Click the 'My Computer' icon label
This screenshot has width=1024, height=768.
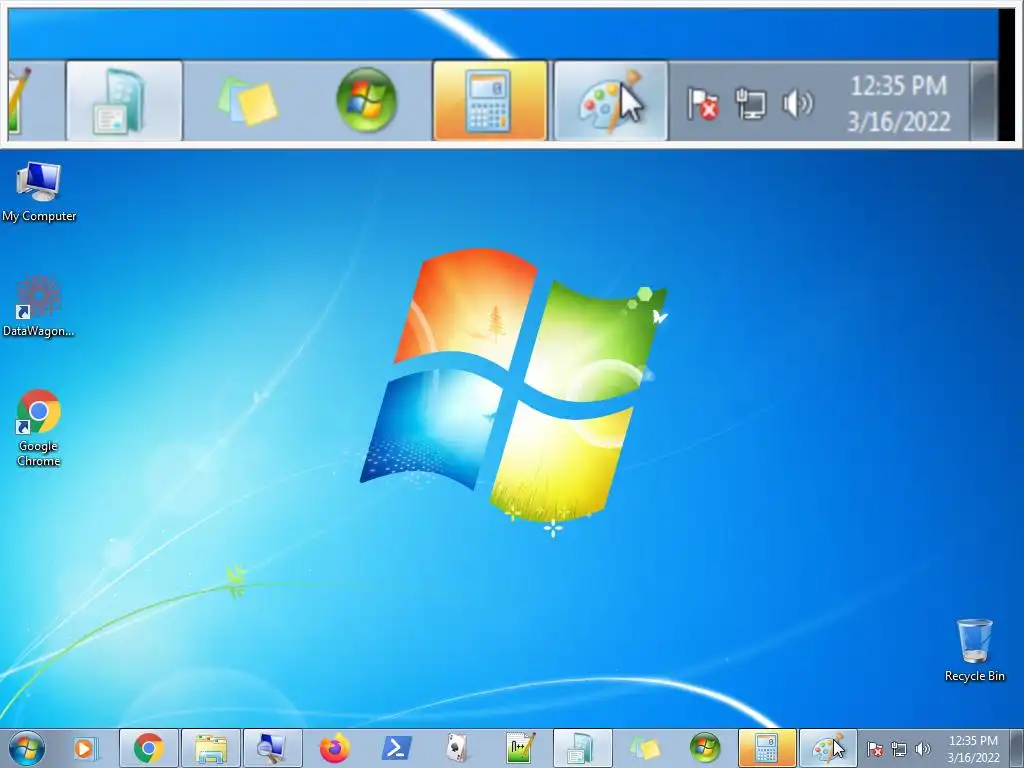coord(39,216)
